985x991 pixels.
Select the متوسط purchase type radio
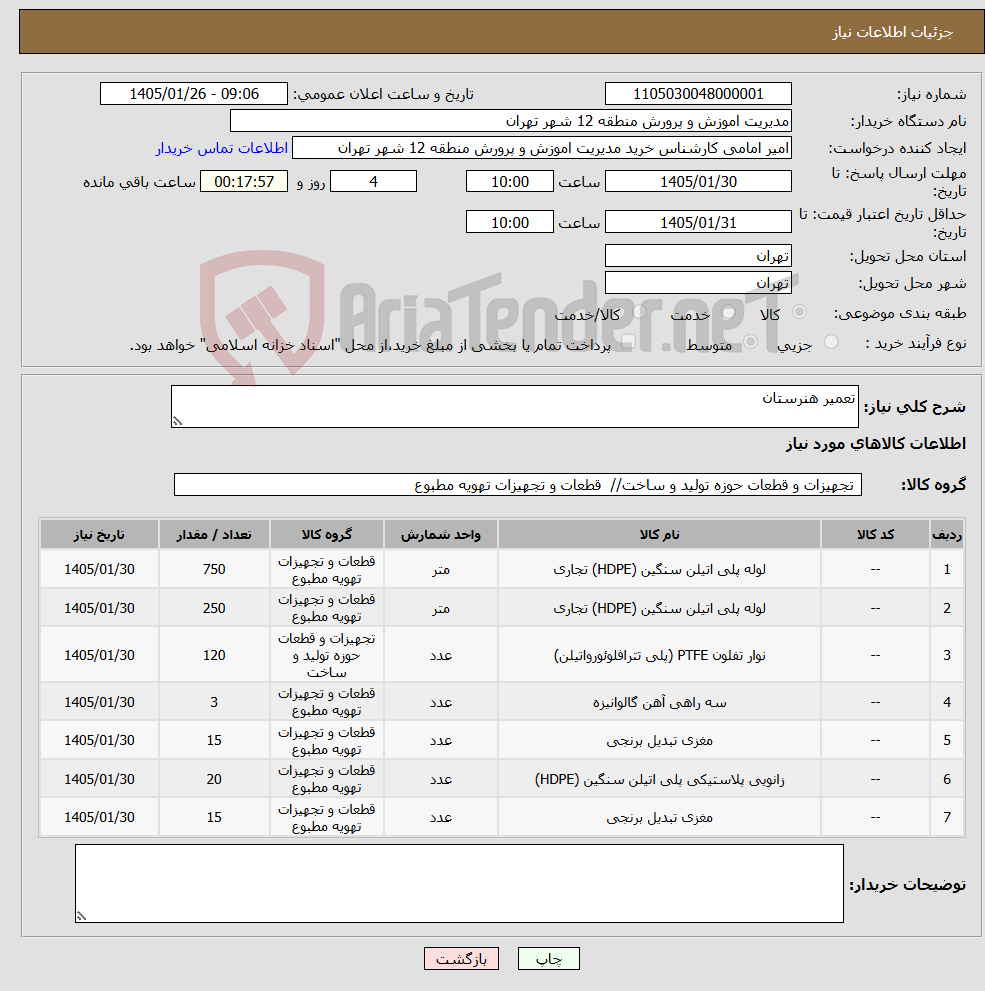751,342
